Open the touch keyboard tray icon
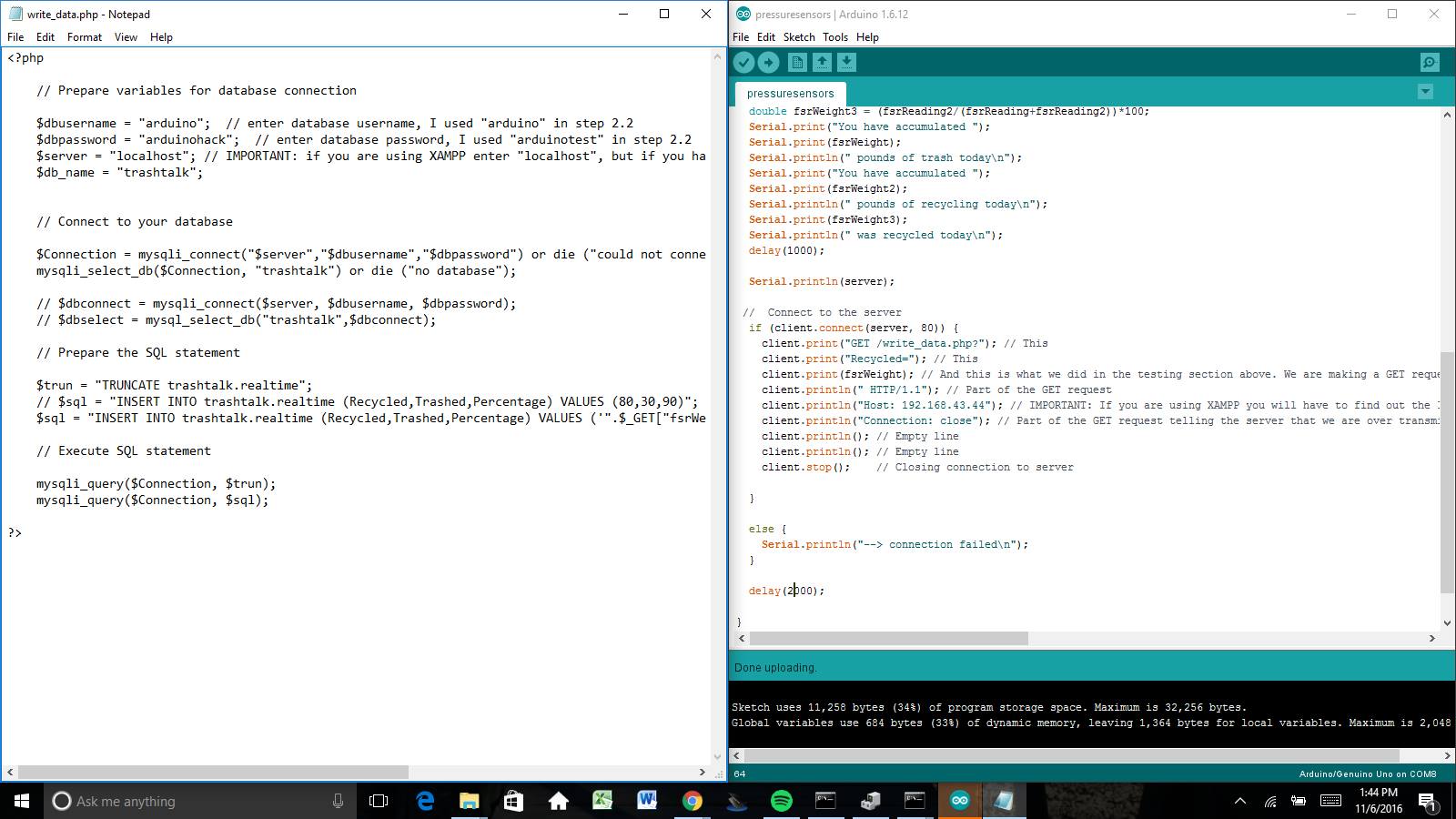Screen dimensions: 1456x819 (x=1330, y=802)
